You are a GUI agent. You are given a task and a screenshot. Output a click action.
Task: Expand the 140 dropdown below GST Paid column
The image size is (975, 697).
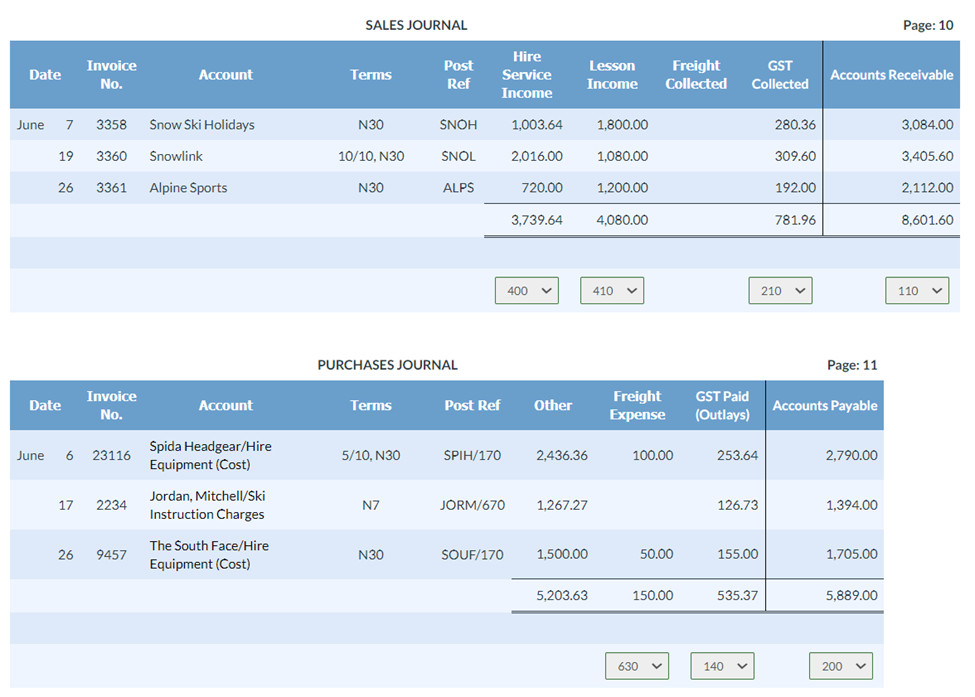(x=722, y=665)
